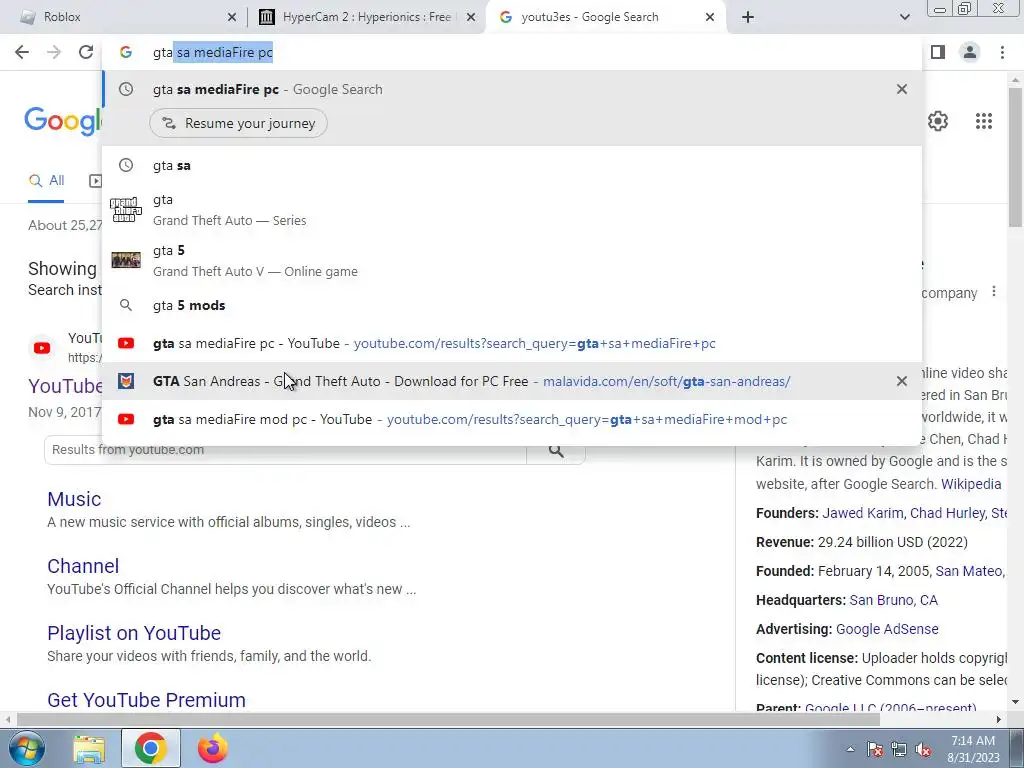
Task: Open Google AdSense advertising link
Action: pyautogui.click(x=887, y=629)
